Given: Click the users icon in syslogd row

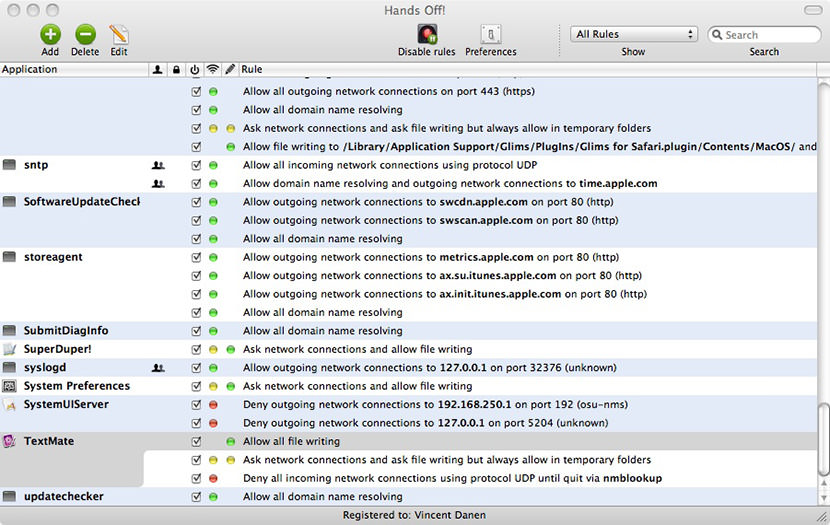Looking at the screenshot, I should point(158,368).
